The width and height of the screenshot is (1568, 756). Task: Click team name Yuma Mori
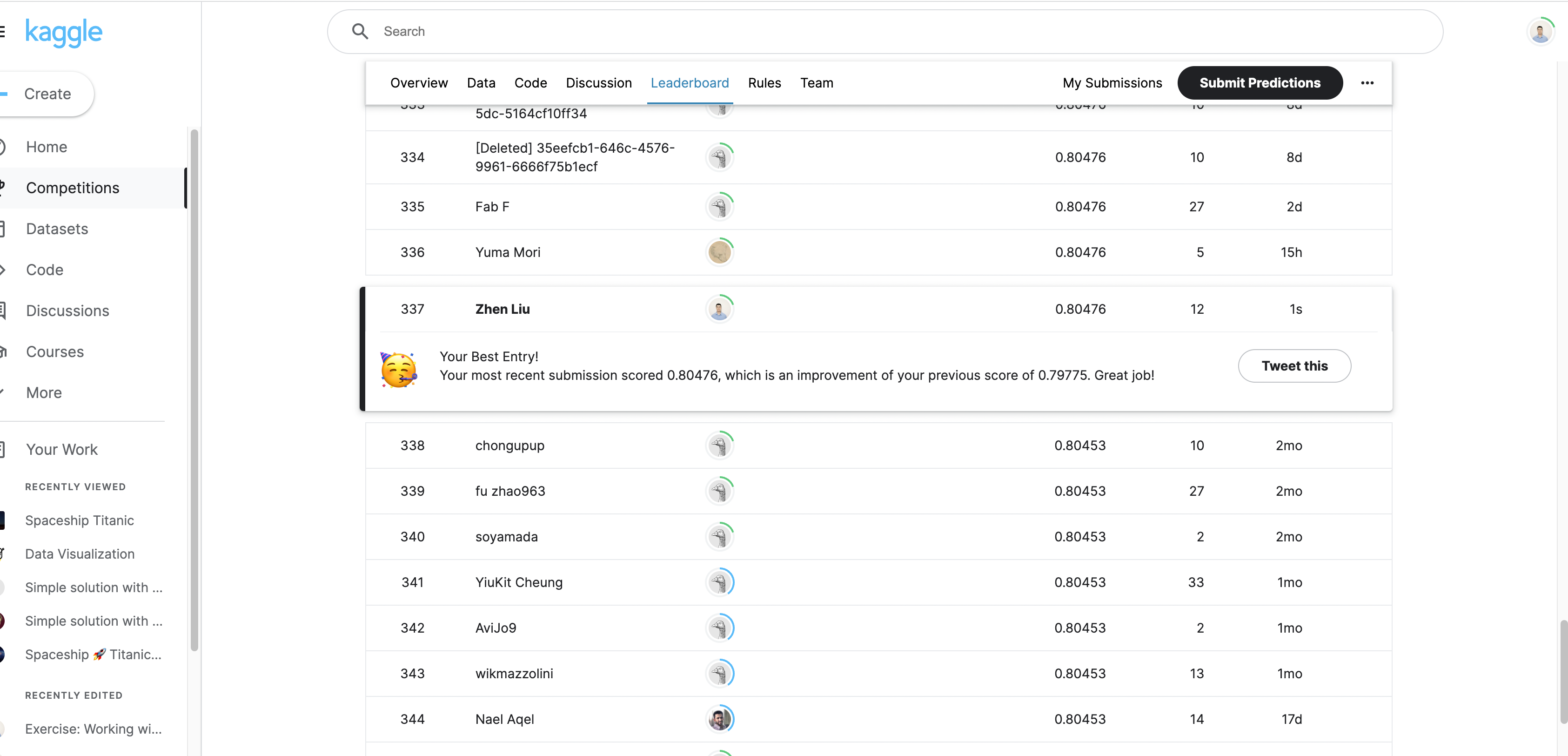[507, 252]
